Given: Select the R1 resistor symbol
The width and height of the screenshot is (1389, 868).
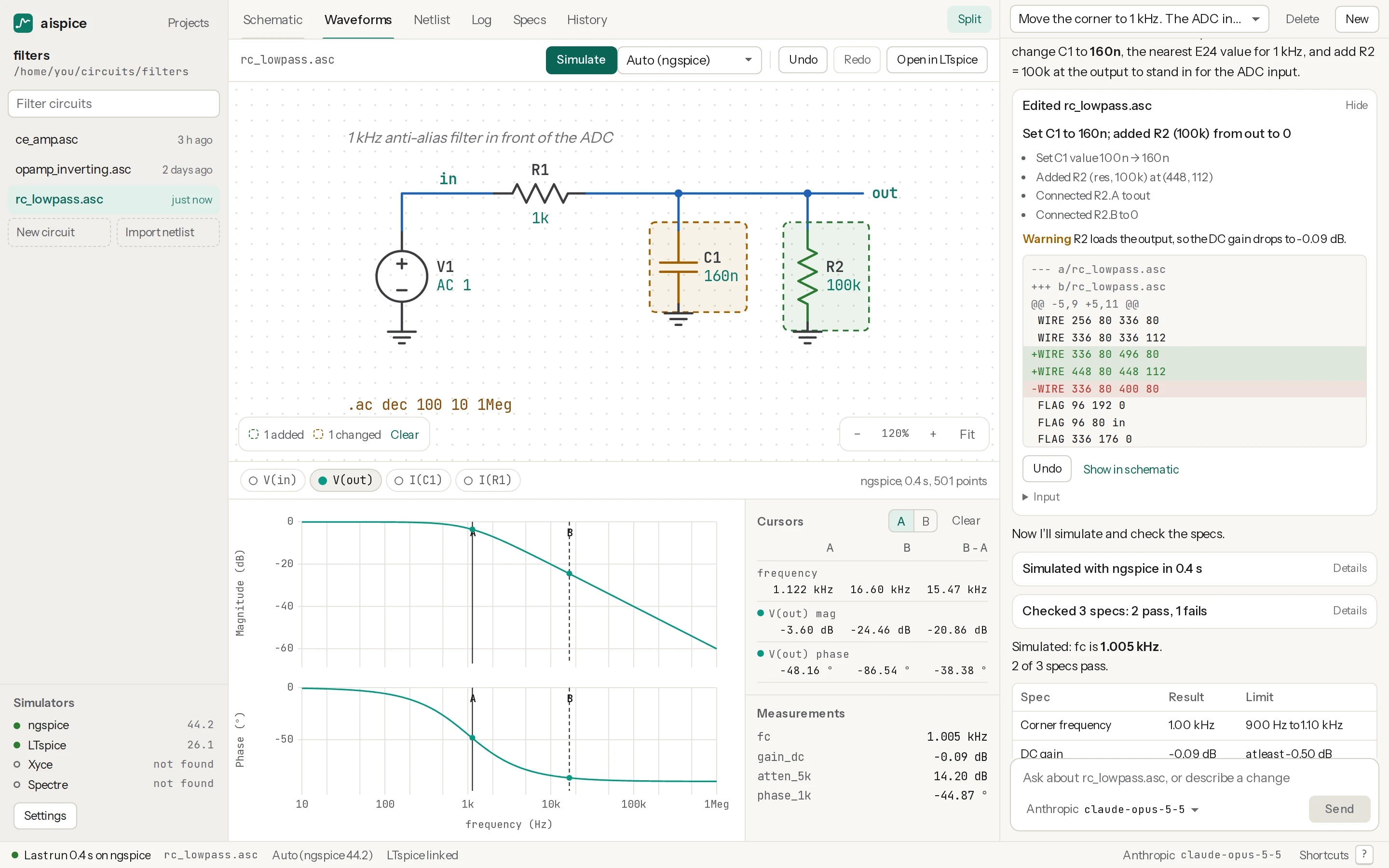Looking at the screenshot, I should click(540, 193).
